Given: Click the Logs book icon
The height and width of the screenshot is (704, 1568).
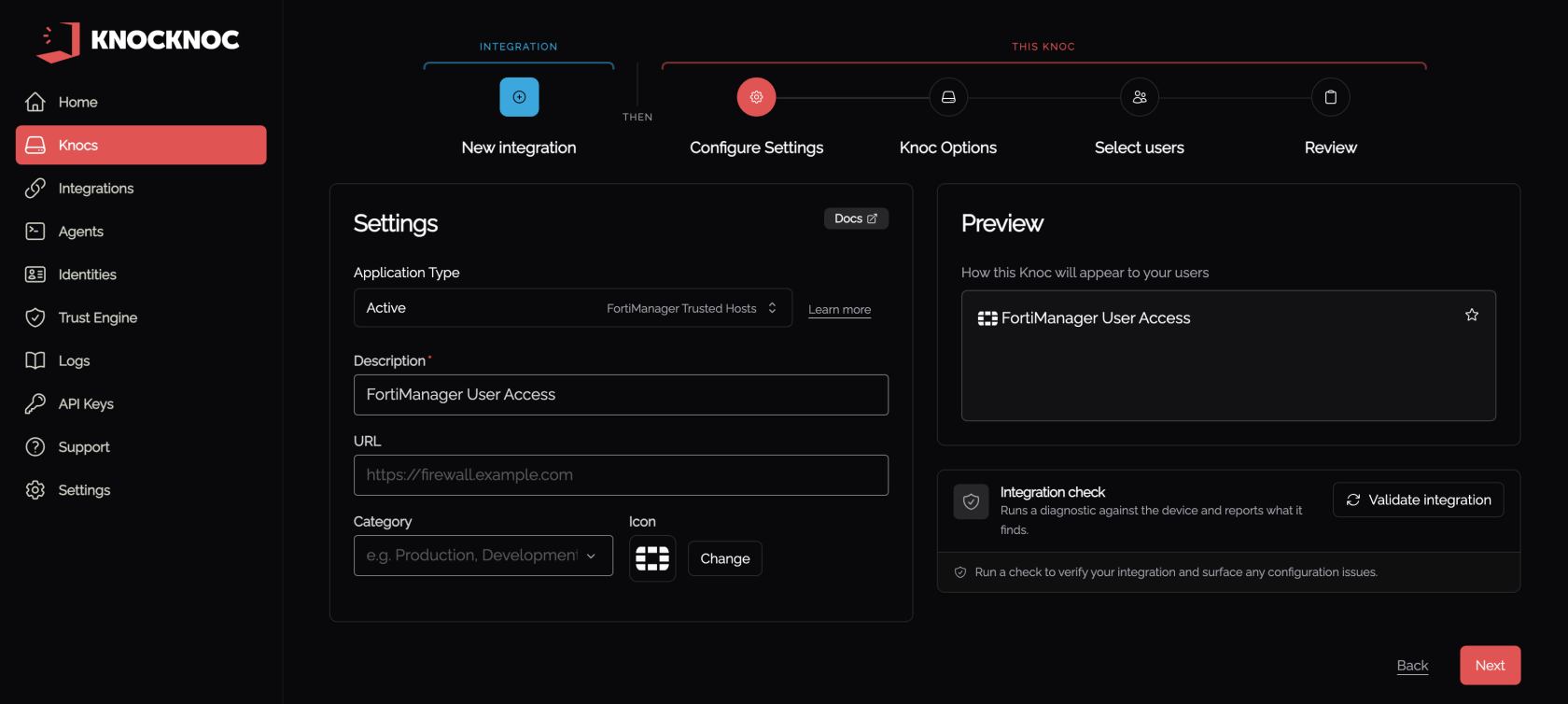Looking at the screenshot, I should click(35, 360).
